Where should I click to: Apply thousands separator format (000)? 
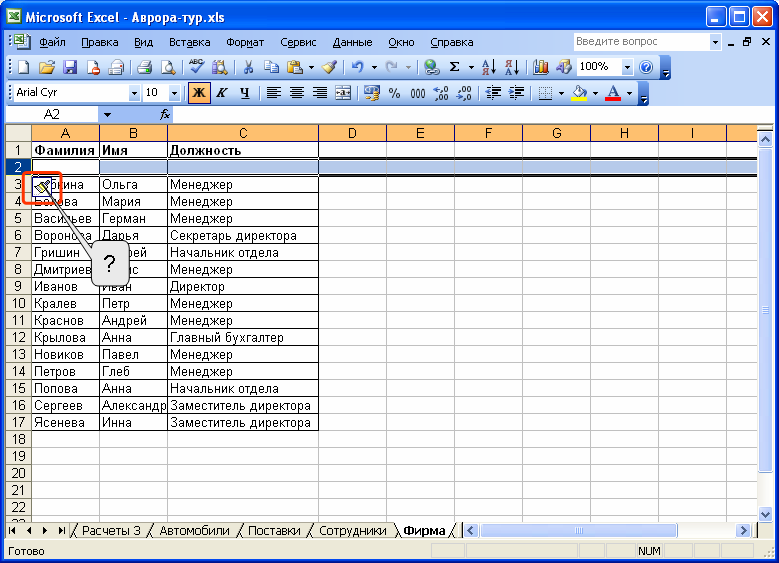[418, 93]
